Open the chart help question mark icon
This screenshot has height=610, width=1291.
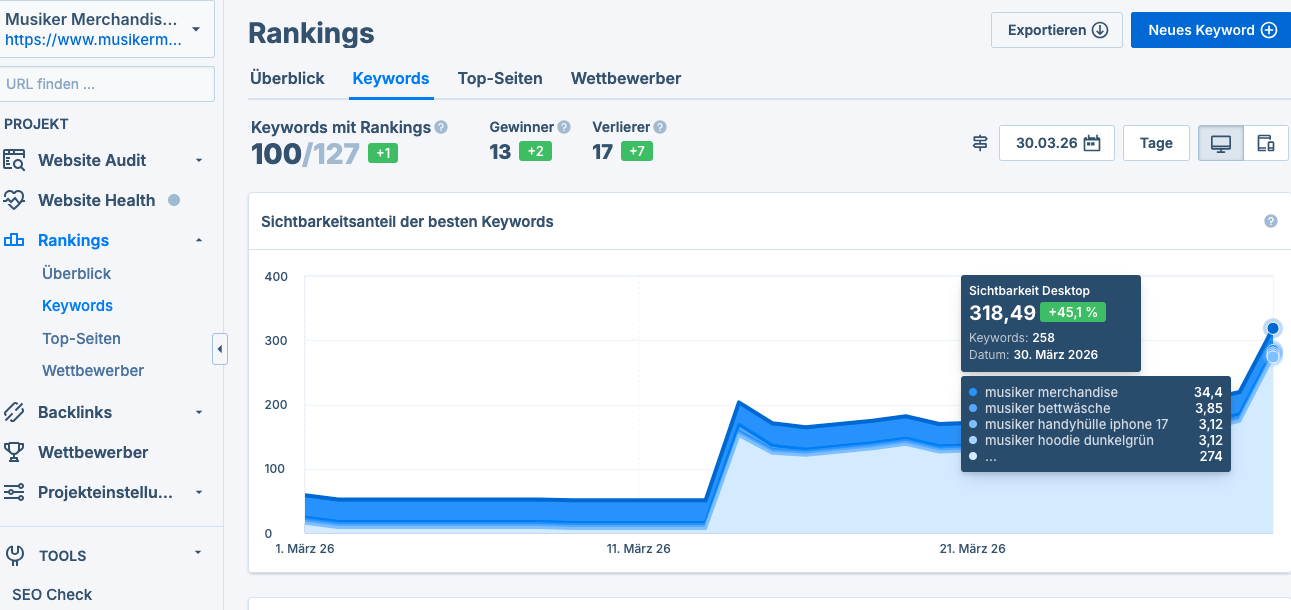(1271, 221)
